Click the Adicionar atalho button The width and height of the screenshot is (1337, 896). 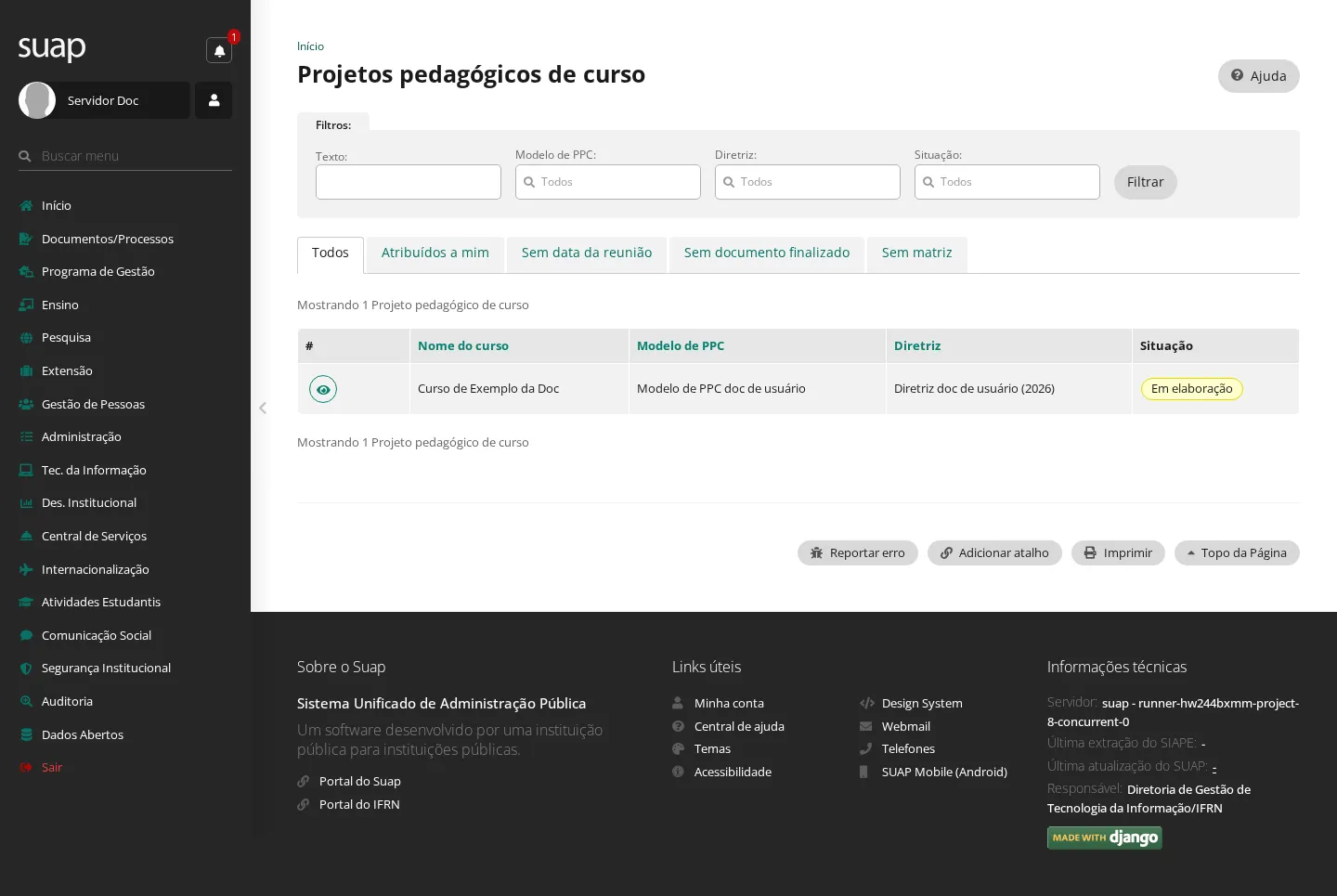pyautogui.click(x=994, y=552)
